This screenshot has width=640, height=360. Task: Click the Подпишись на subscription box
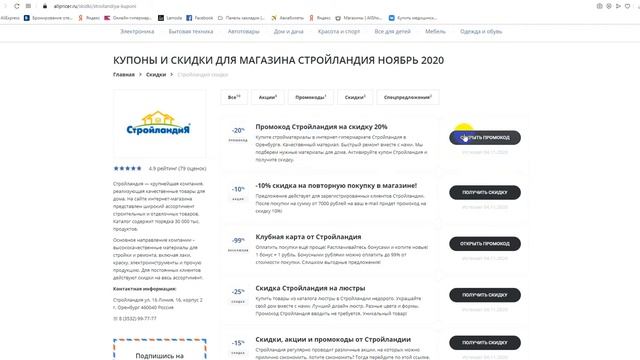tap(160, 349)
